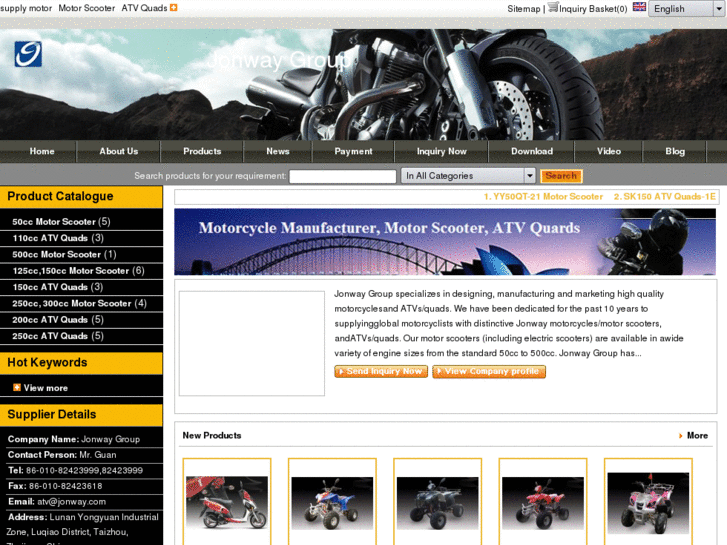
Task: Open the News navigation tab
Action: pos(278,151)
